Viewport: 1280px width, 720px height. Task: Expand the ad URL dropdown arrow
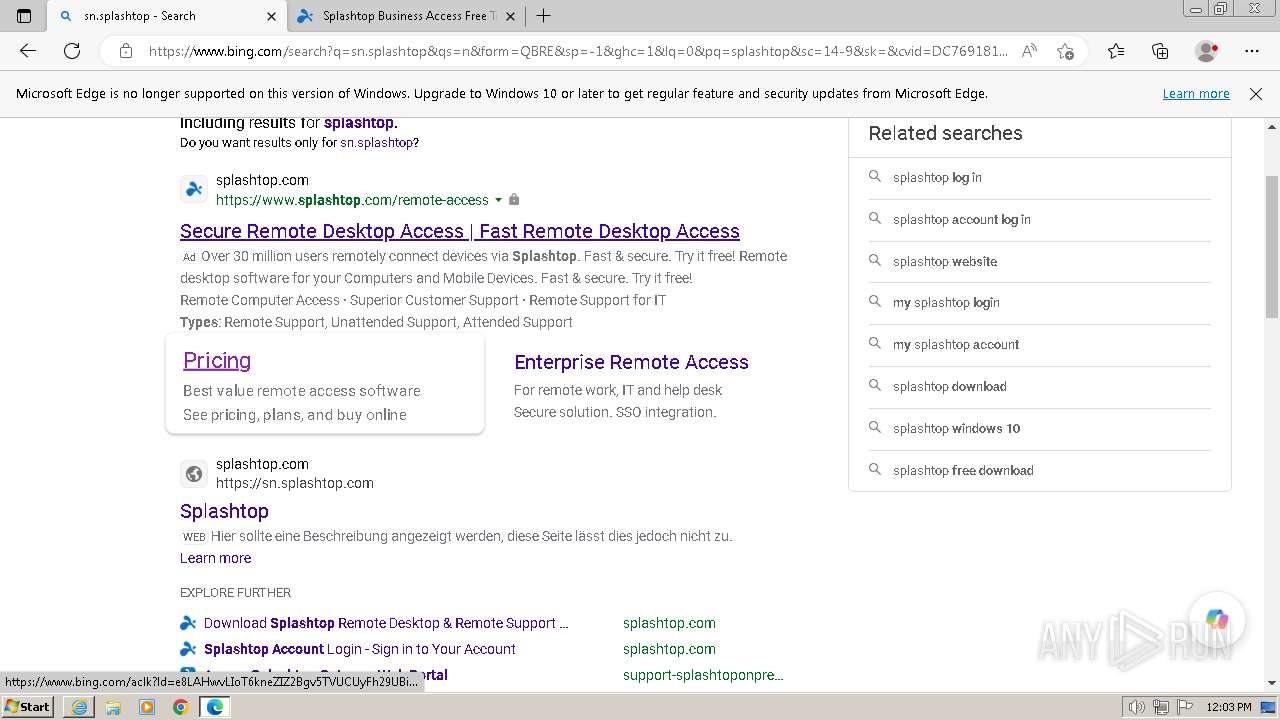498,200
